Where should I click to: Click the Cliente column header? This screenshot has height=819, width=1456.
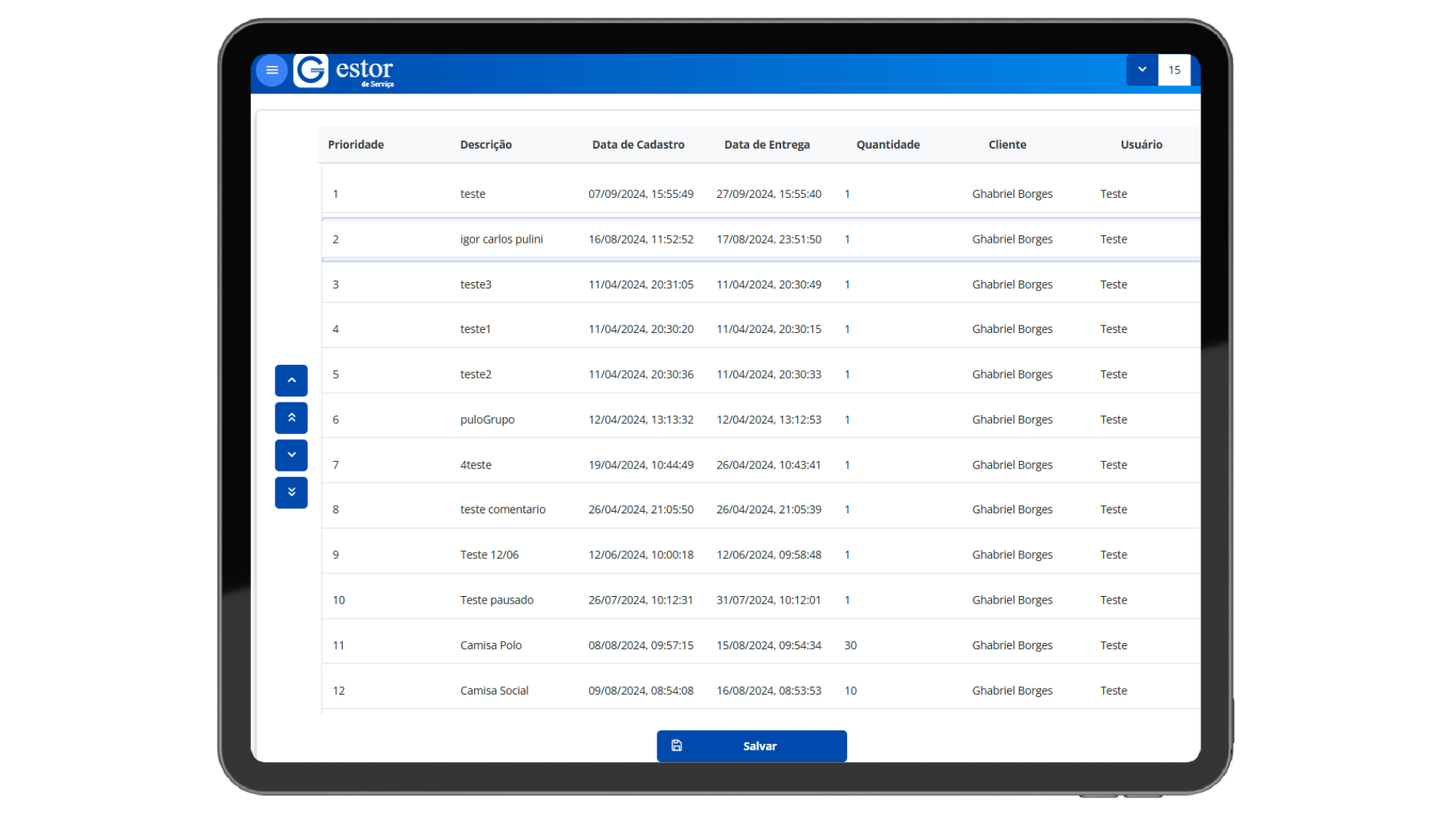point(1007,144)
